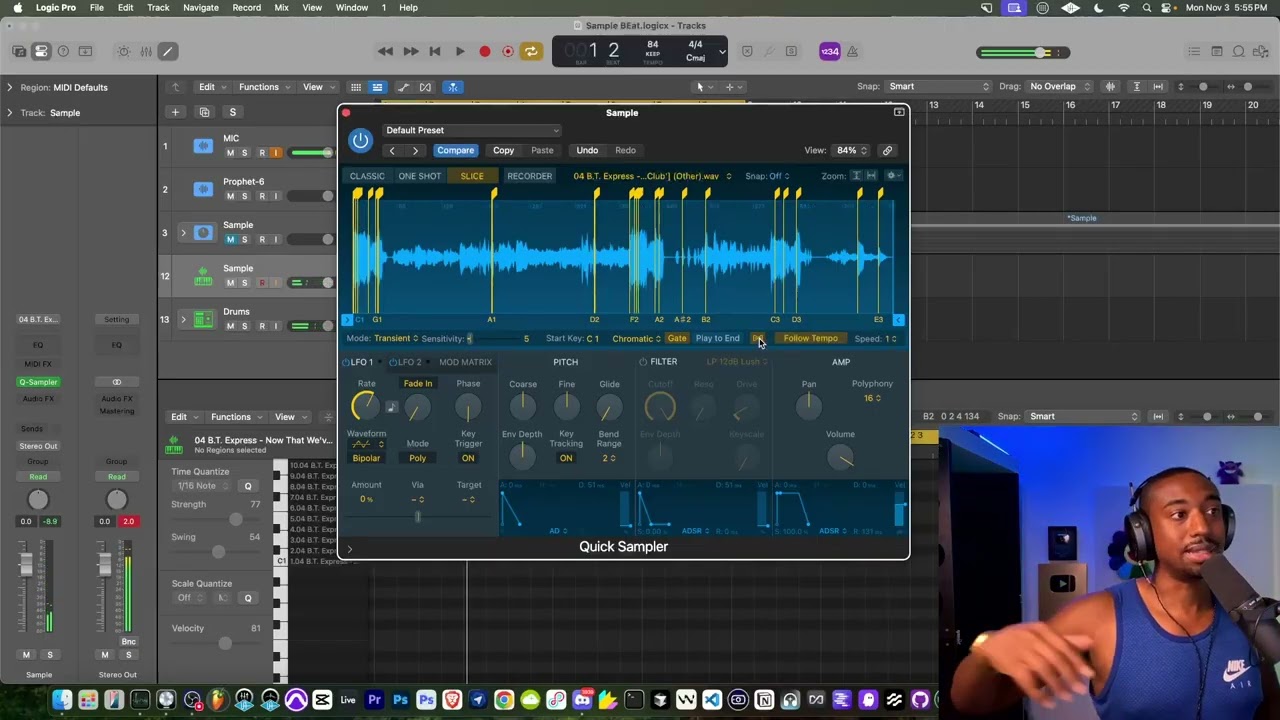Enable the Automation view icon
Viewport: 1280px width, 720px height.
[x=403, y=87]
